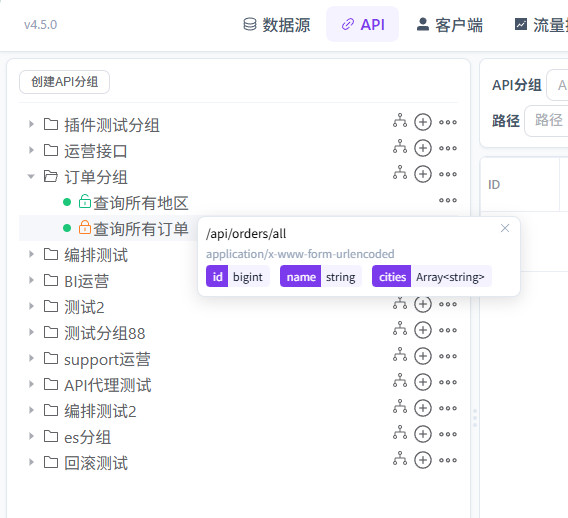The width and height of the screenshot is (568, 518).
Task: Open more options for 测试分组88
Action: [448, 330]
